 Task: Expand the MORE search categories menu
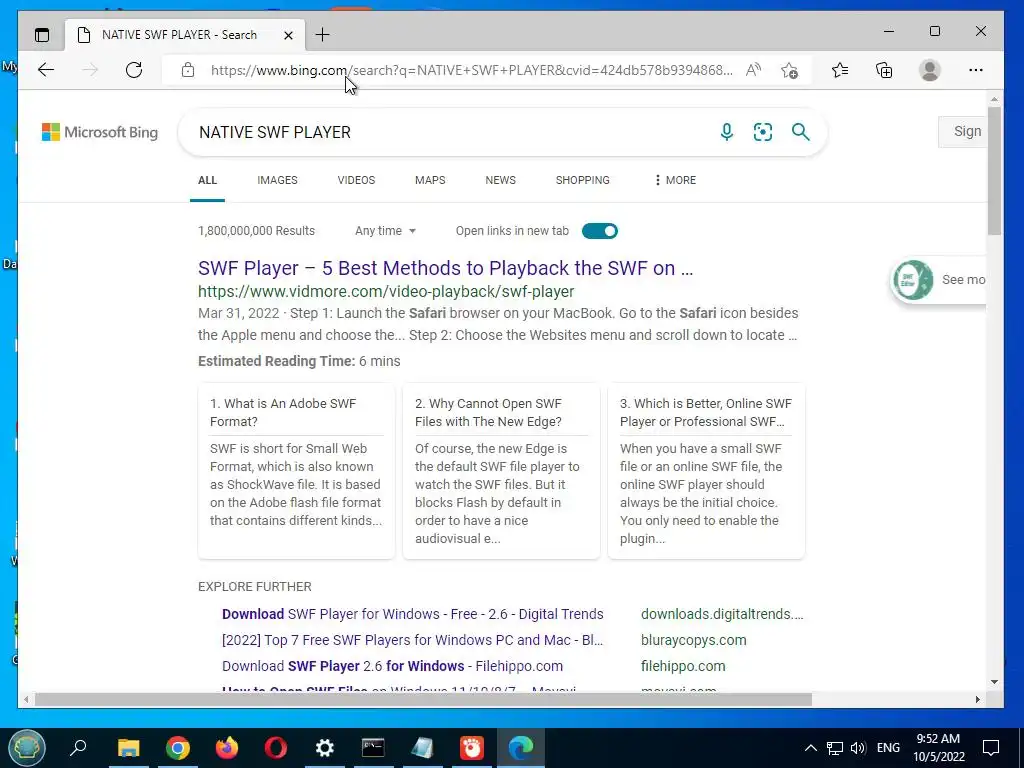click(675, 180)
